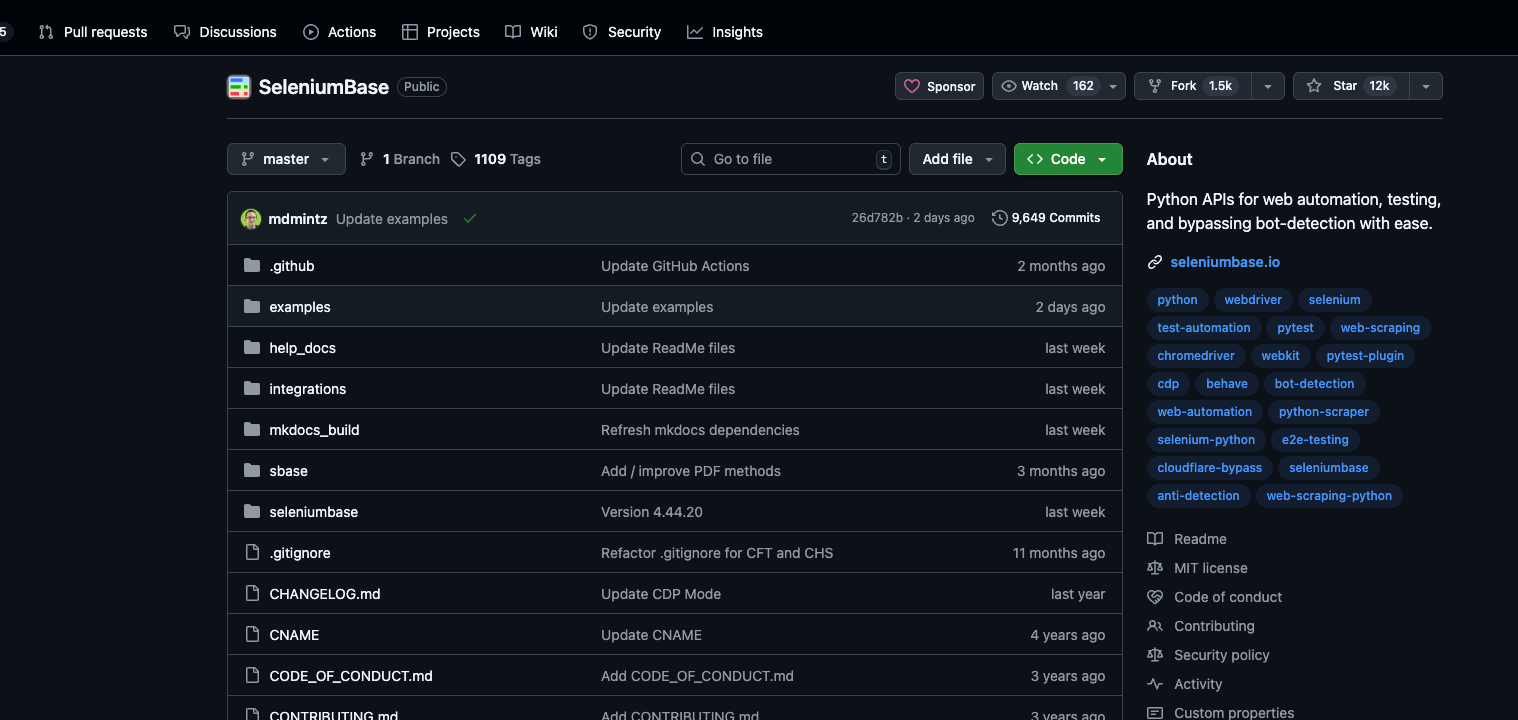
Task: Star the SeleniumBase repository
Action: (x=1350, y=85)
